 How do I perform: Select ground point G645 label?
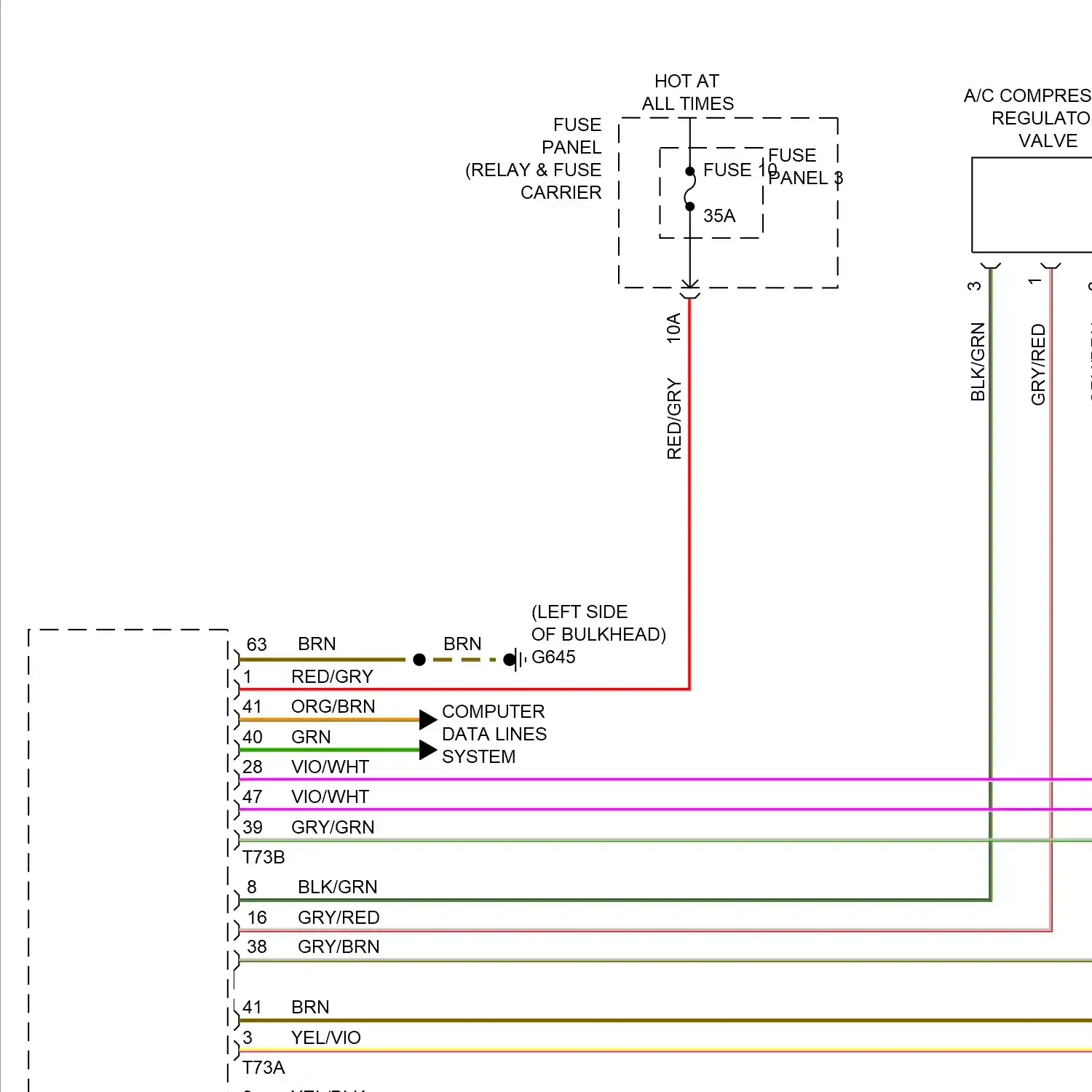(553, 657)
